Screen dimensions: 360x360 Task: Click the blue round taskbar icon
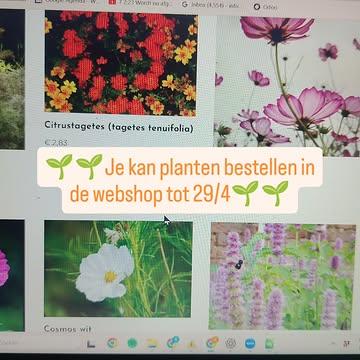tap(250, 343)
